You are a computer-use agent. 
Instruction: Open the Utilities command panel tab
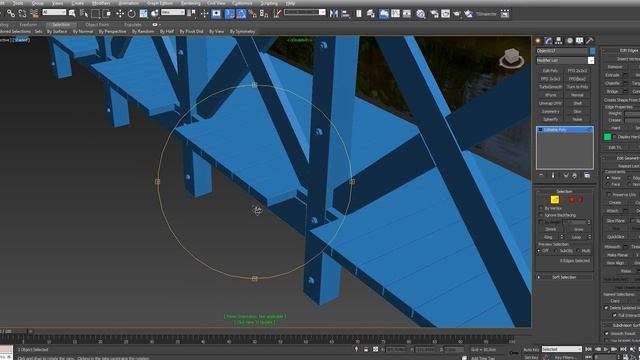[589, 40]
